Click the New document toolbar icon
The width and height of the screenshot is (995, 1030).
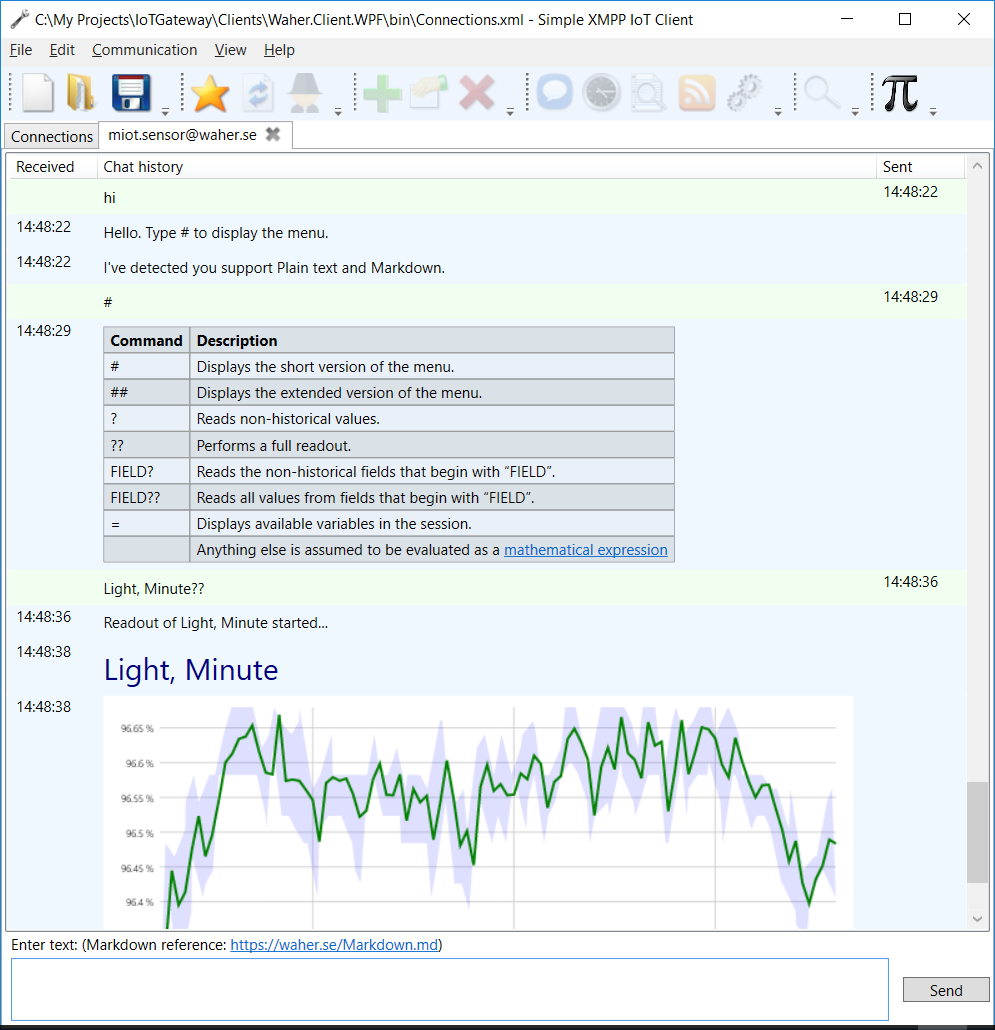[x=38, y=93]
